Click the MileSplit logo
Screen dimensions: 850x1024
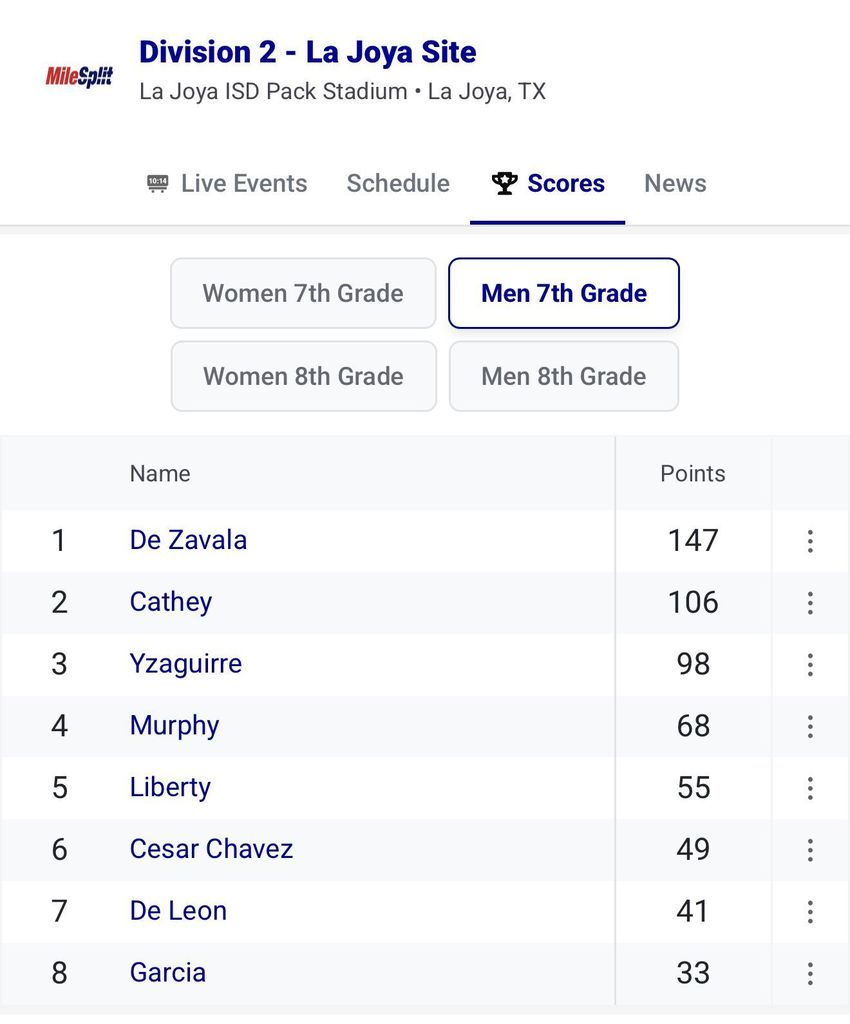79,76
